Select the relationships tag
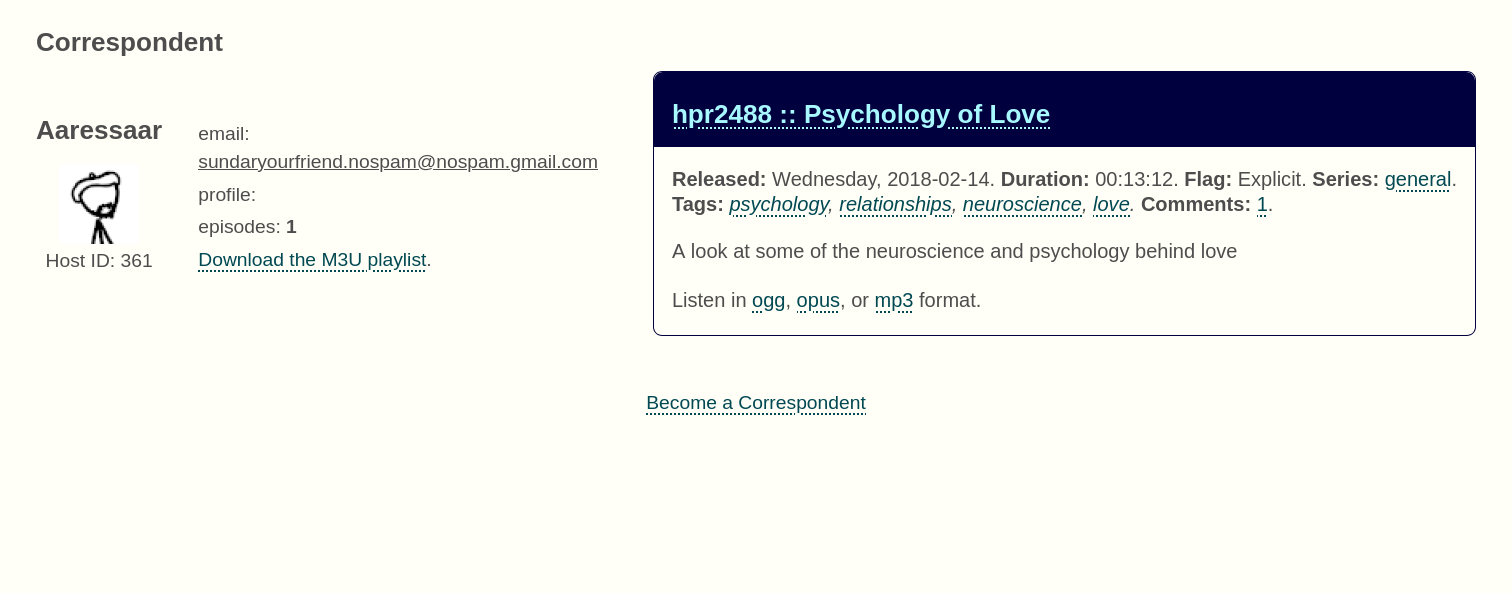 (x=895, y=205)
